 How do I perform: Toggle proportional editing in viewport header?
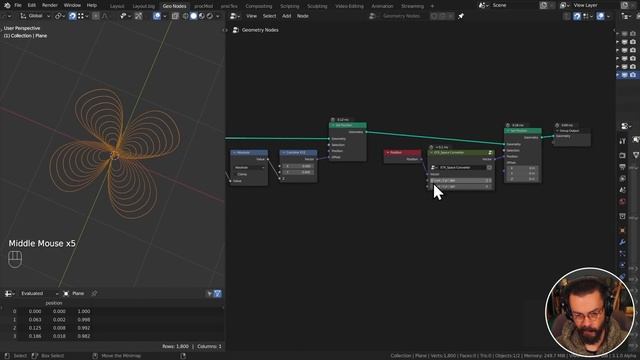pos(96,16)
